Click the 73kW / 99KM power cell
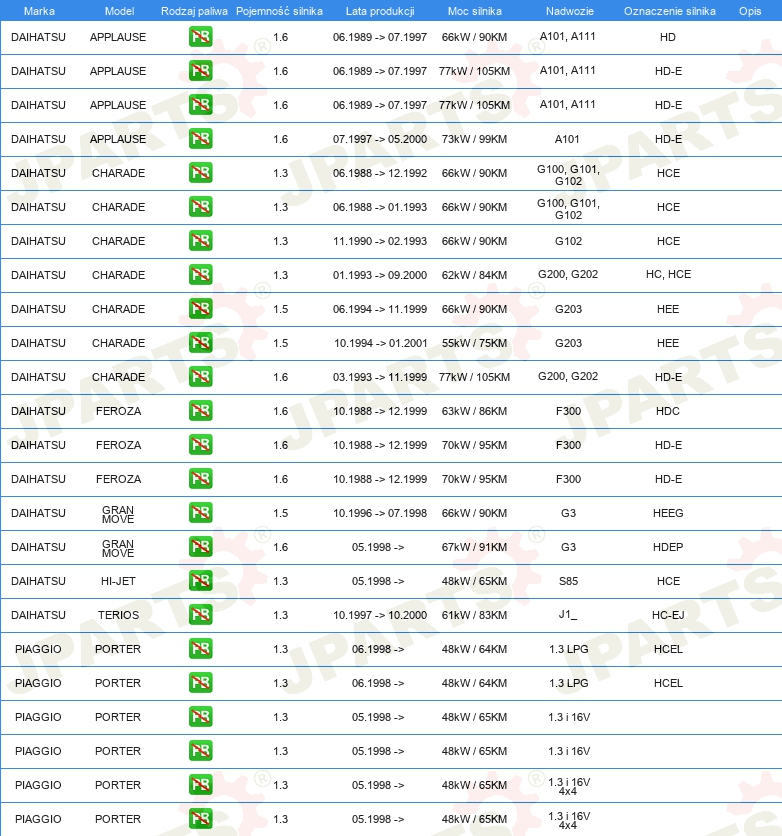 pyautogui.click(x=474, y=139)
